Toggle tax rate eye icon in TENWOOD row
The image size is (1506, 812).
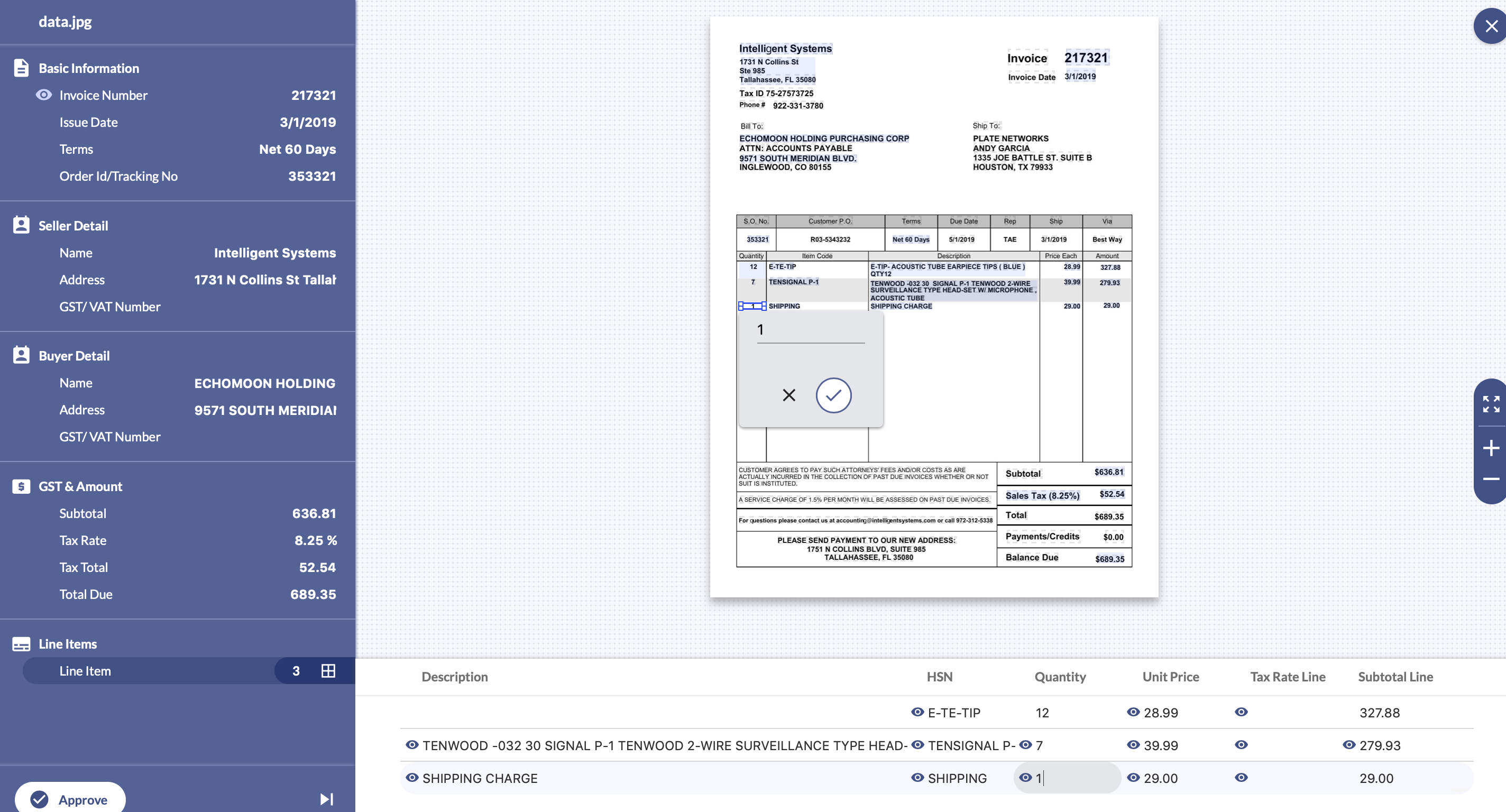pos(1241,744)
